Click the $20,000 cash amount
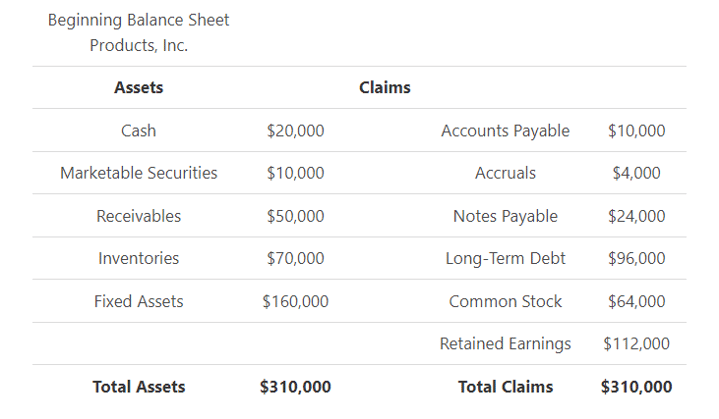The width and height of the screenshot is (719, 419). click(295, 130)
